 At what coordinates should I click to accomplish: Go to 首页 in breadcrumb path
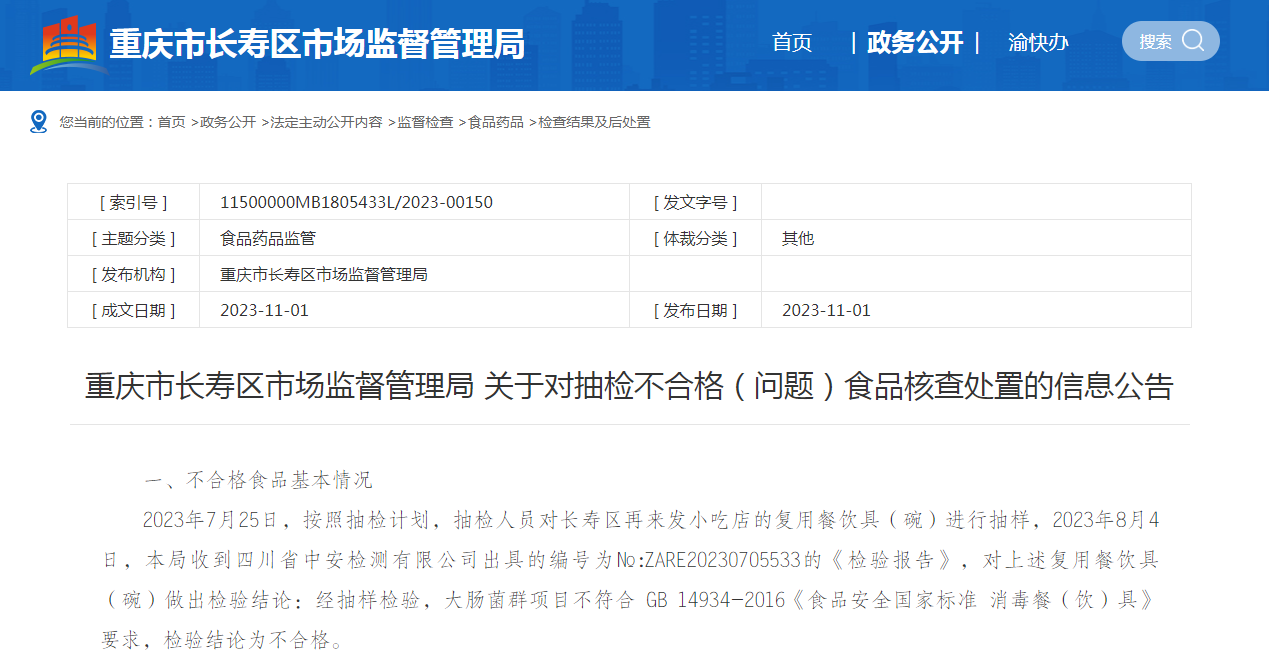point(172,122)
